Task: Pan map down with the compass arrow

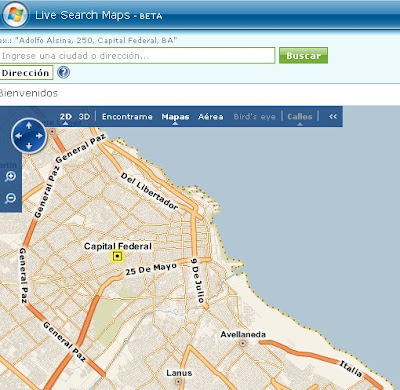Action: (x=29, y=146)
